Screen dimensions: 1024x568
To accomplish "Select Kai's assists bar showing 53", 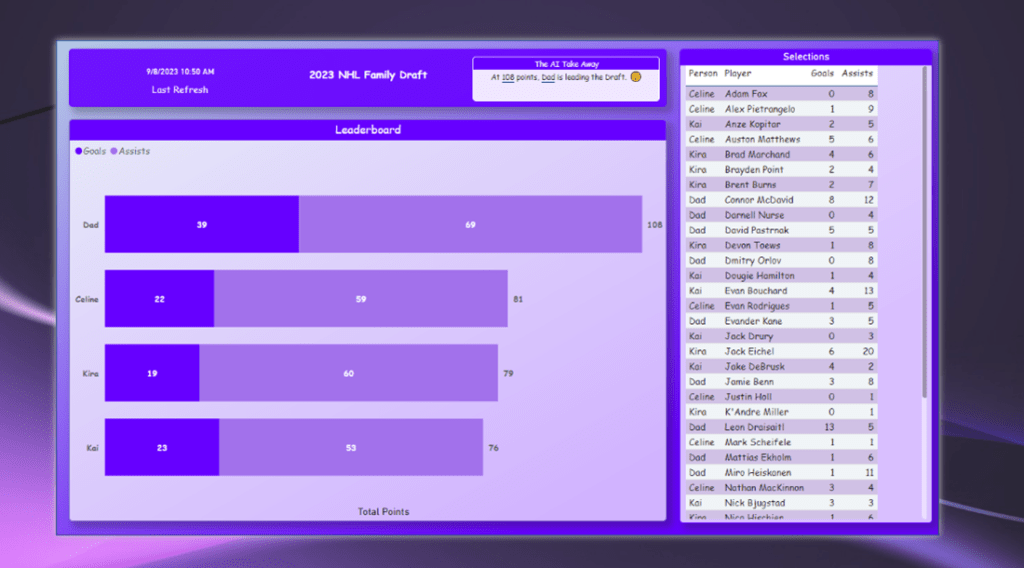I will [x=351, y=447].
